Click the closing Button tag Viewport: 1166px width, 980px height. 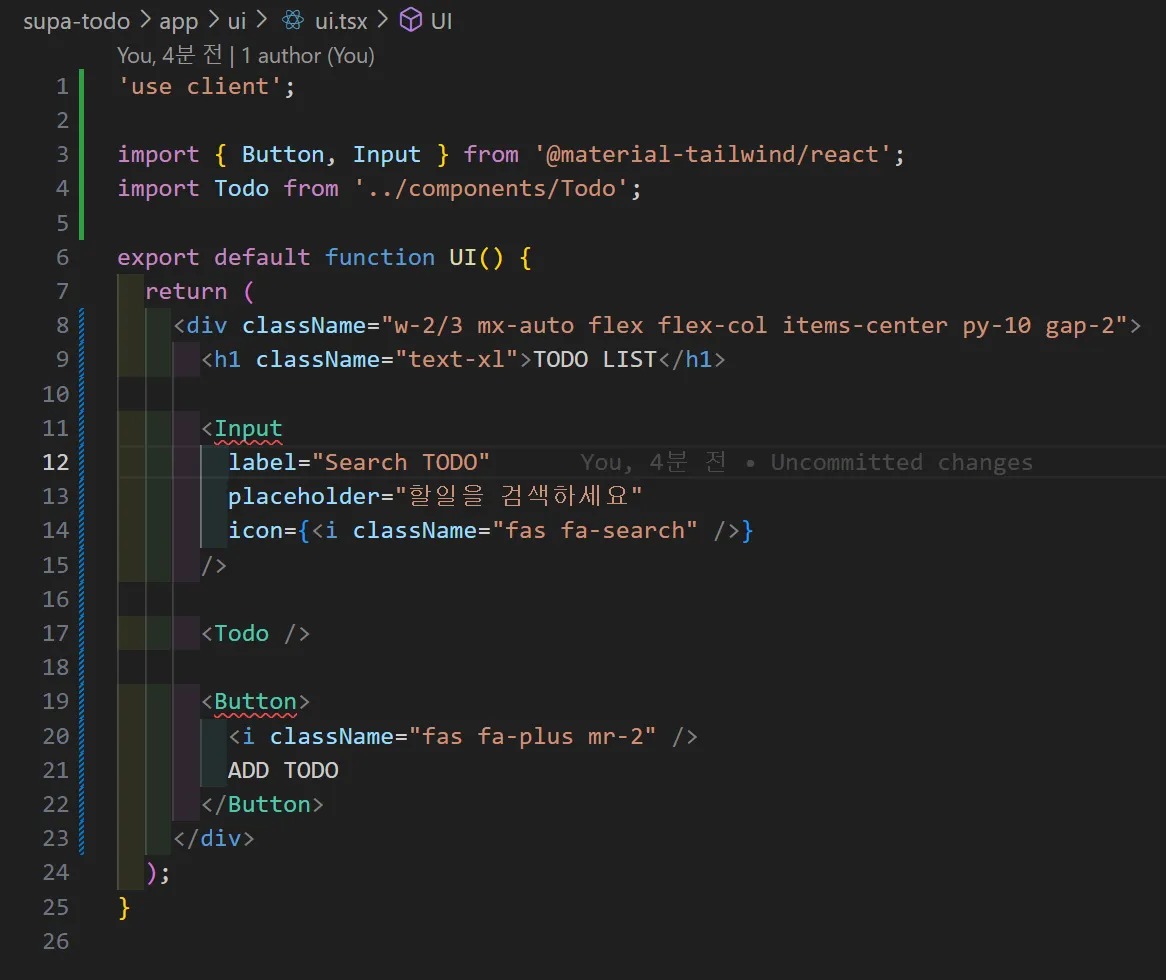coord(262,805)
